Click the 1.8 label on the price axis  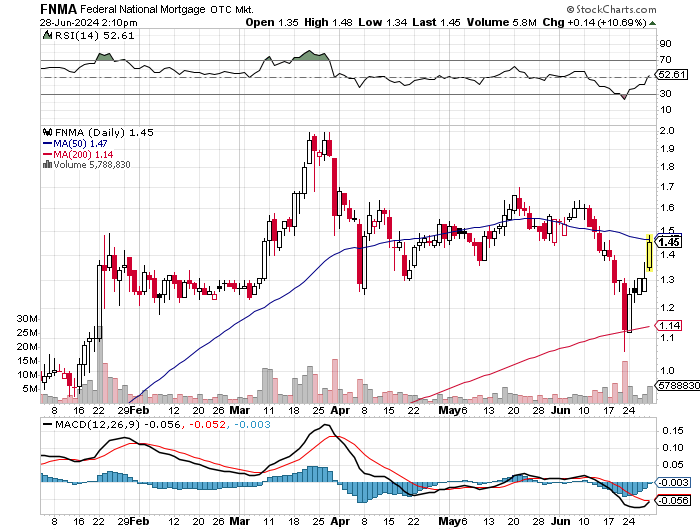coord(667,167)
